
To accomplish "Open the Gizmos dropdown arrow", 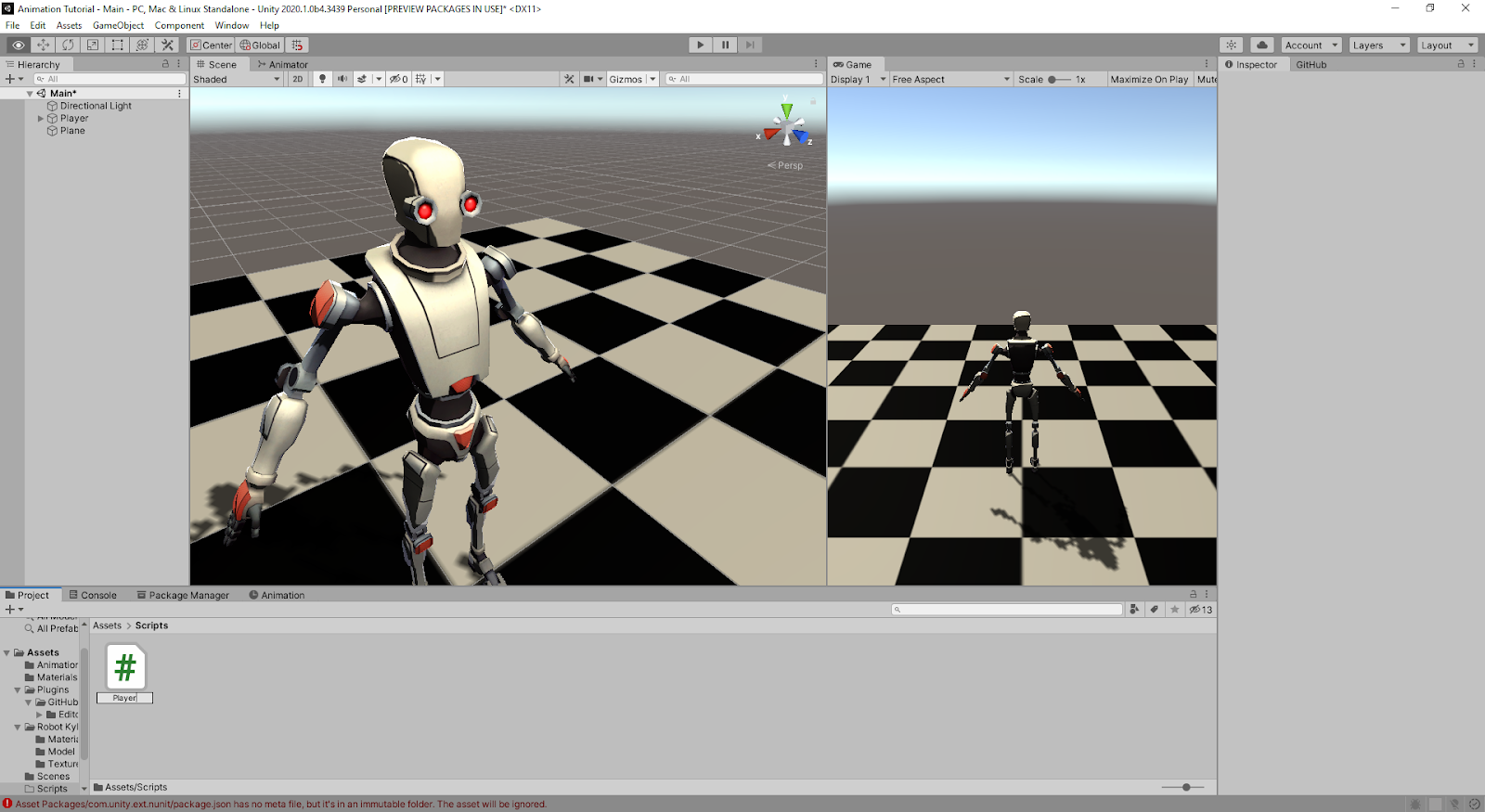I will pos(652,79).
